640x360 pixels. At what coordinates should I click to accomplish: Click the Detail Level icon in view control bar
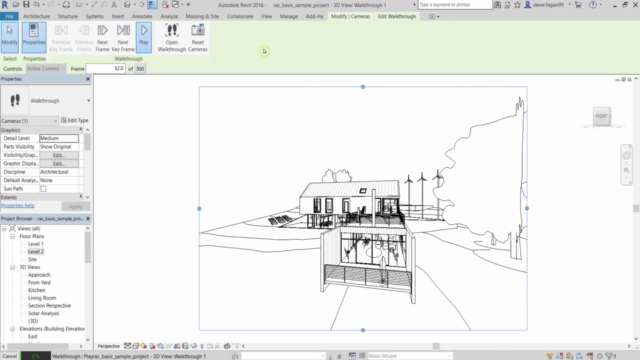127,346
